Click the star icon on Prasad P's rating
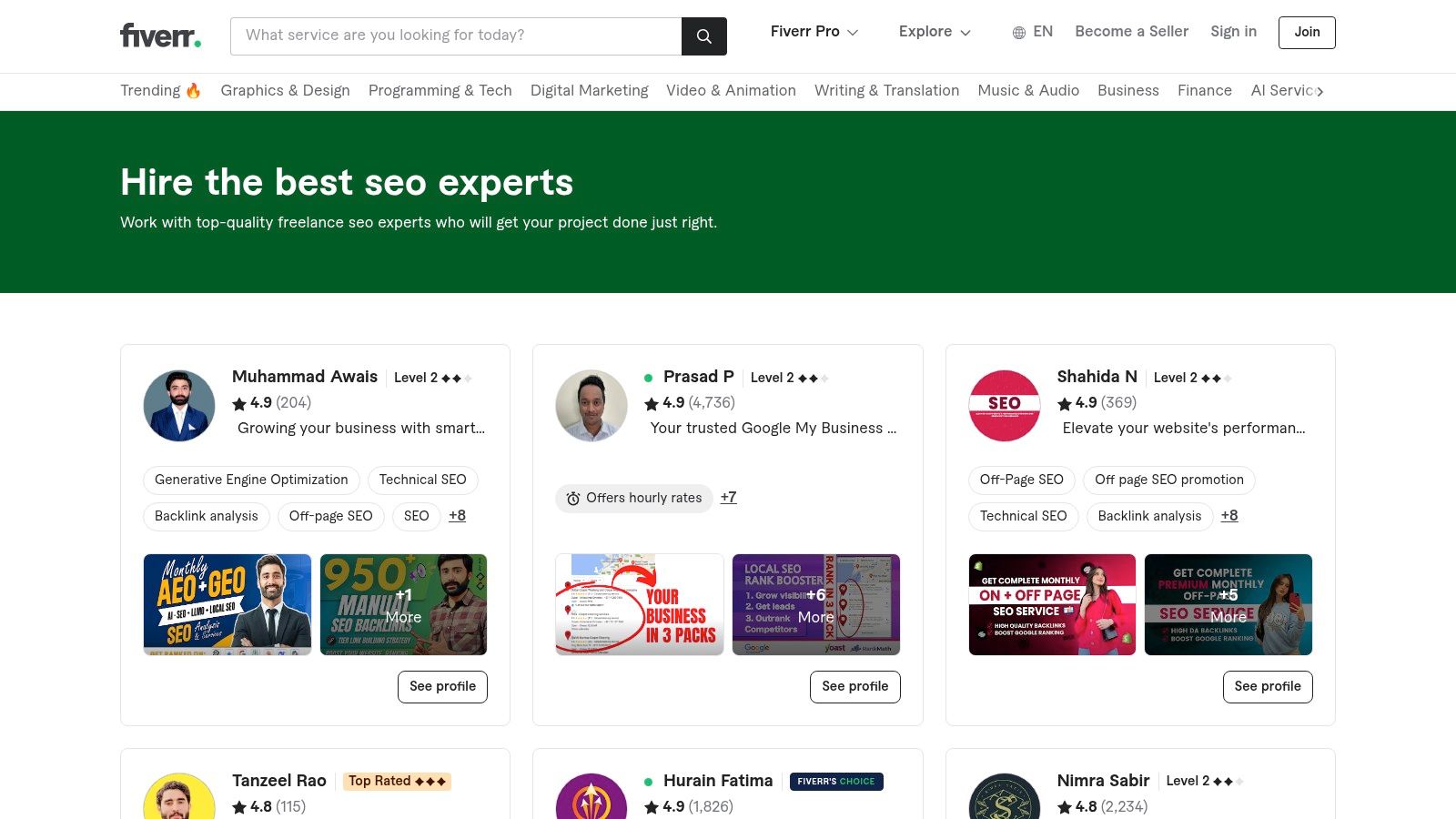This screenshot has height=819, width=1456. click(x=652, y=403)
